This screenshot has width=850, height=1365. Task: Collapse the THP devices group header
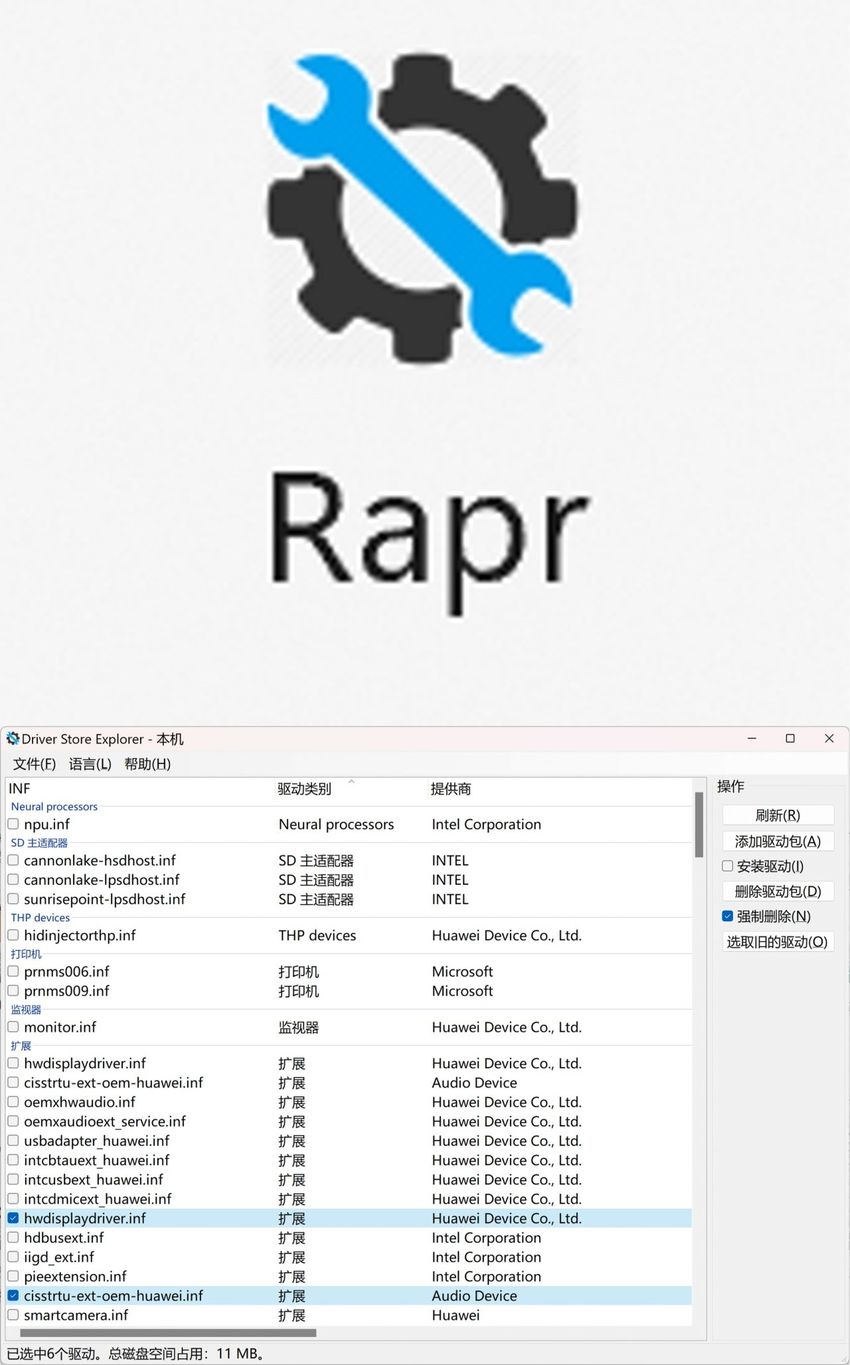tap(40, 917)
